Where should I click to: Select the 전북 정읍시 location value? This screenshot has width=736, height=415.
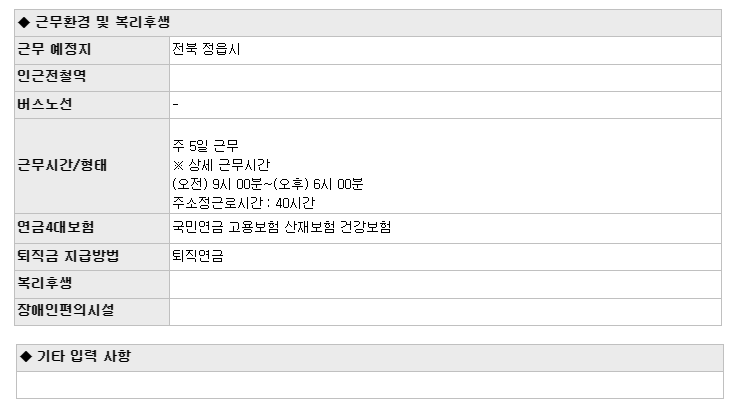[206, 49]
